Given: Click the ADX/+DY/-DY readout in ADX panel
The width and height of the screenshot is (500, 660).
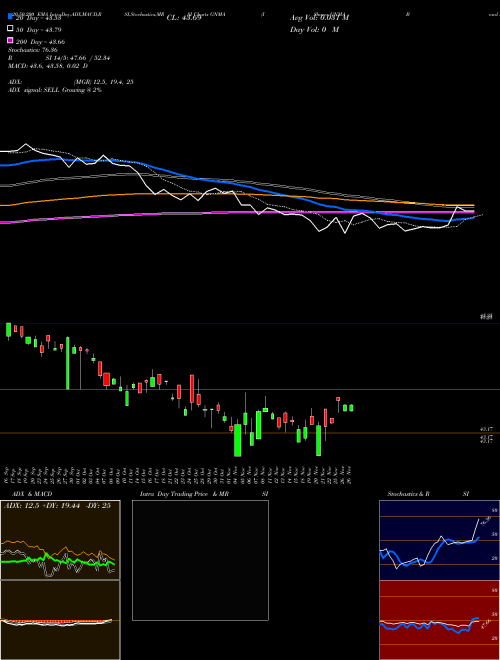Looking at the screenshot, I should point(57,506).
